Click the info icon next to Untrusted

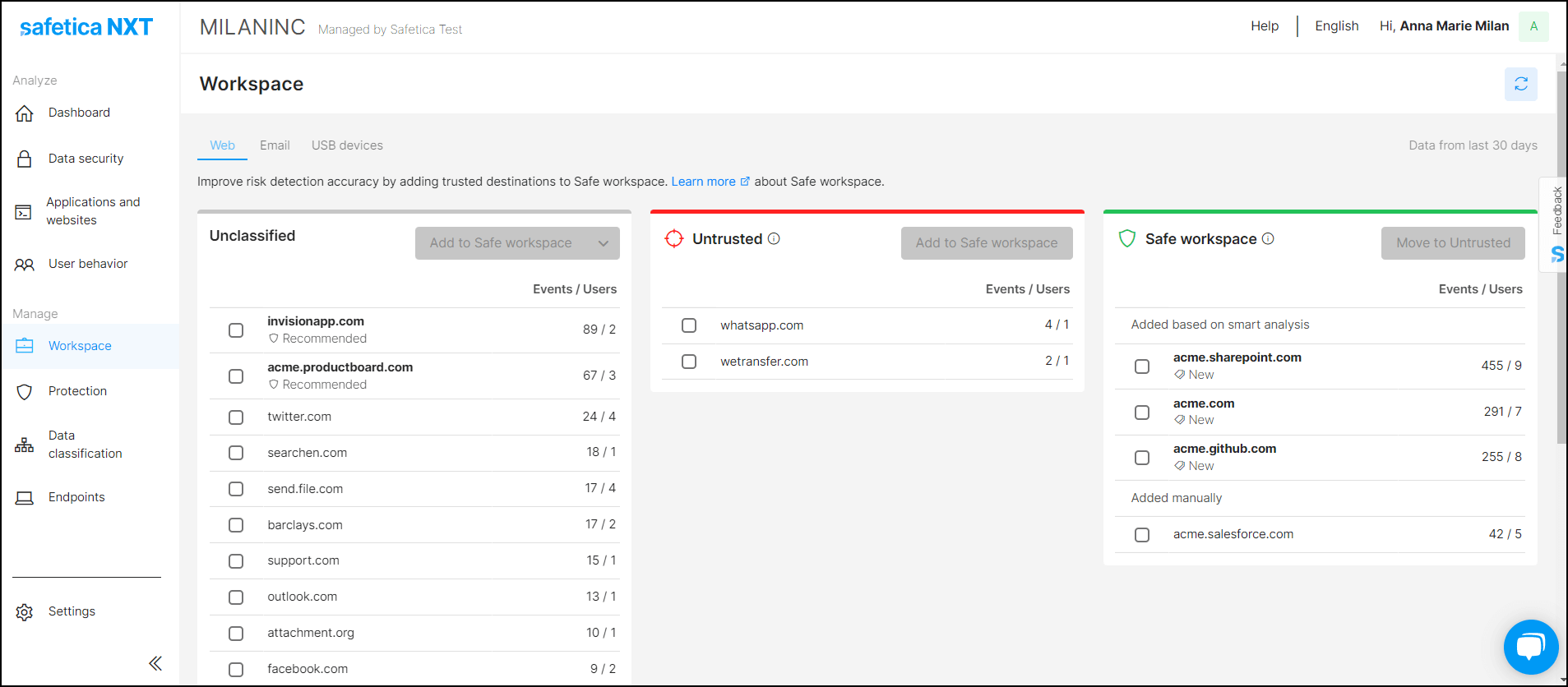pyautogui.click(x=774, y=238)
